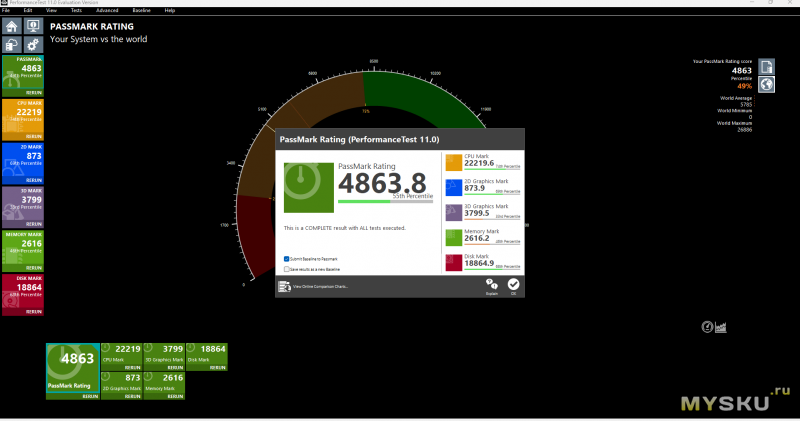This screenshot has height=421, width=800.
Task: Open the Preferences gears icon
Action: point(33,45)
